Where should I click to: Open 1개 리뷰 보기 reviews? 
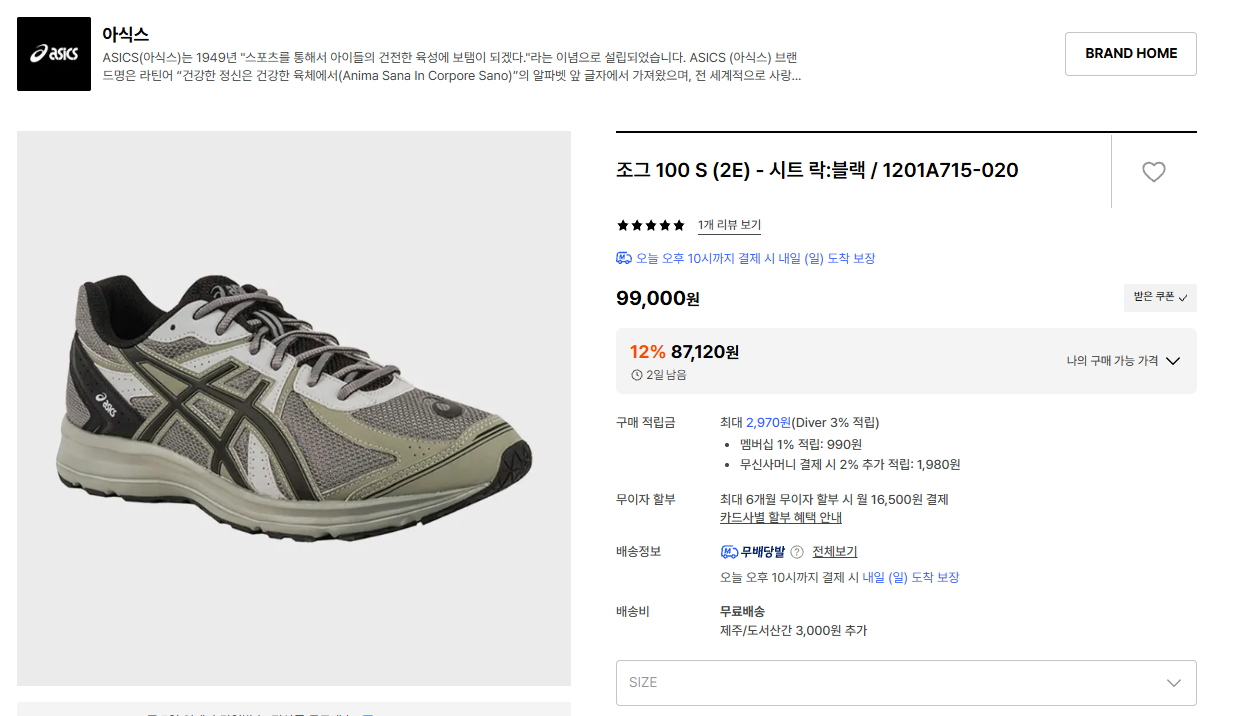[x=729, y=225]
